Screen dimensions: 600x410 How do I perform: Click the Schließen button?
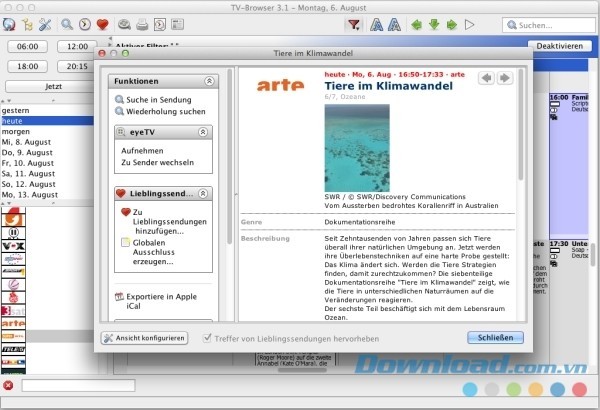click(494, 338)
